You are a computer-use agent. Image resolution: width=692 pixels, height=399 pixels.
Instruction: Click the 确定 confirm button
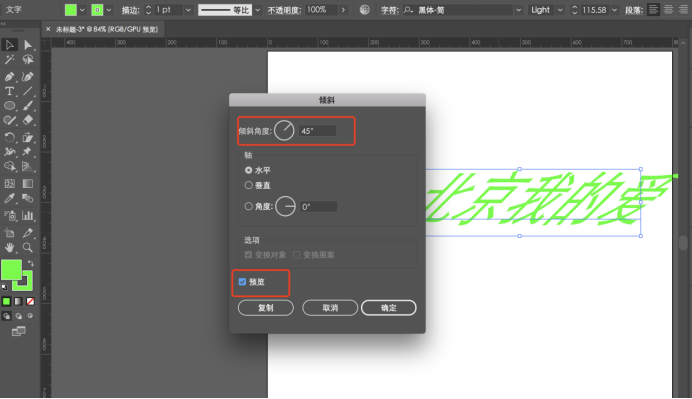tap(388, 308)
